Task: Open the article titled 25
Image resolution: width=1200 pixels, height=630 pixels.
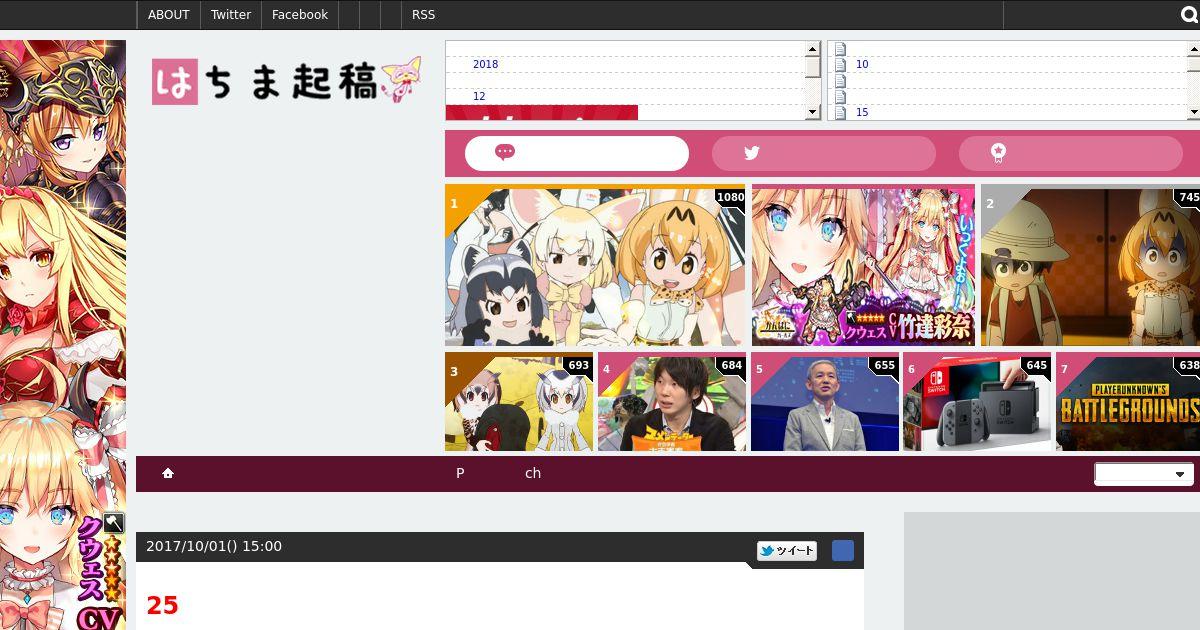Action: 162,605
